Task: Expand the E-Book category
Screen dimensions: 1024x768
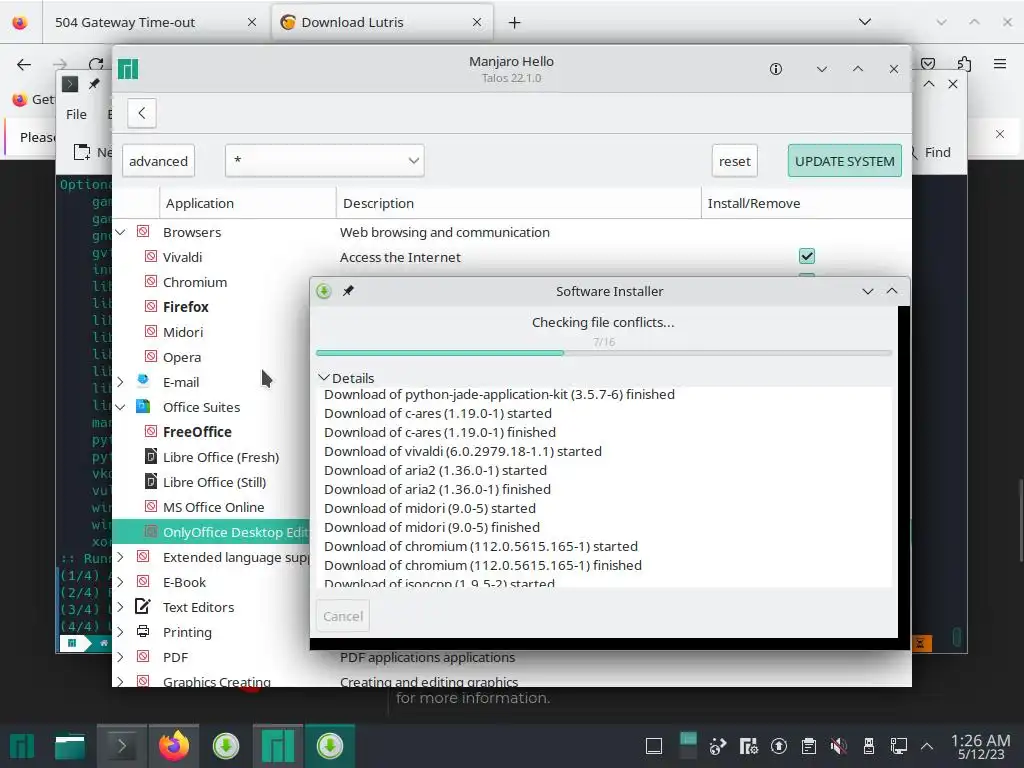Action: tap(120, 582)
